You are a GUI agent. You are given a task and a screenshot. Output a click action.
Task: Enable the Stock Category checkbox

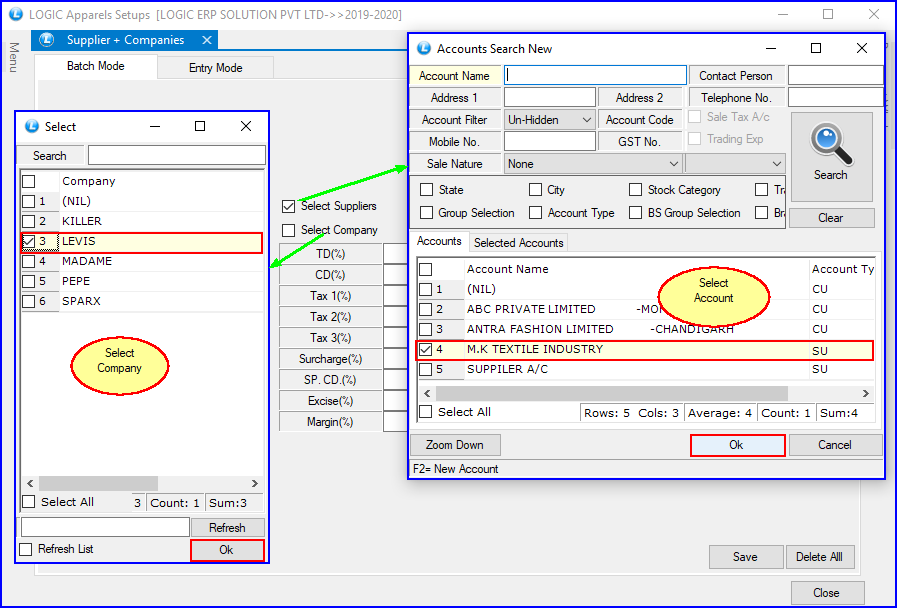636,190
